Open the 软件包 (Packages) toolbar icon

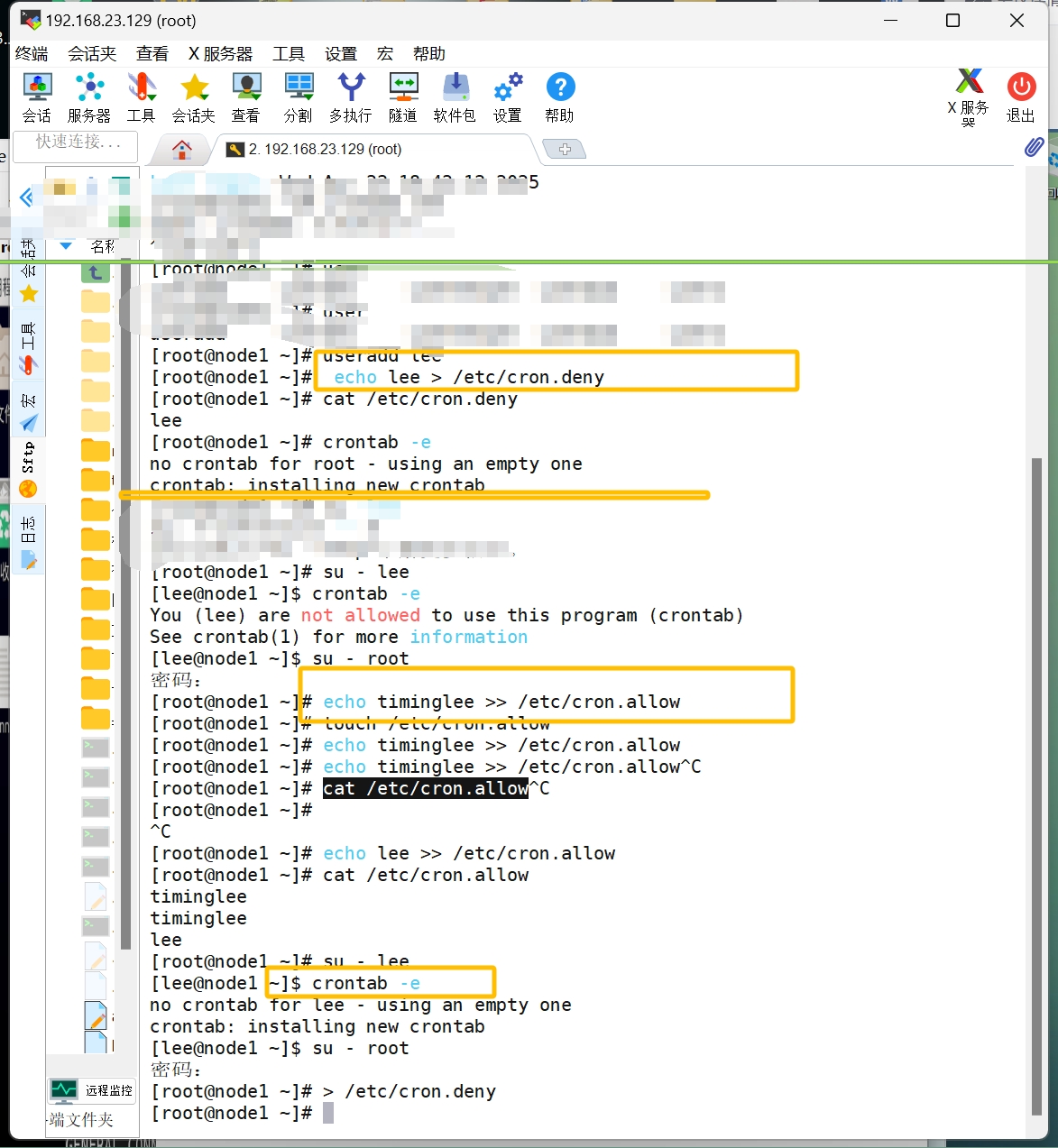point(455,97)
